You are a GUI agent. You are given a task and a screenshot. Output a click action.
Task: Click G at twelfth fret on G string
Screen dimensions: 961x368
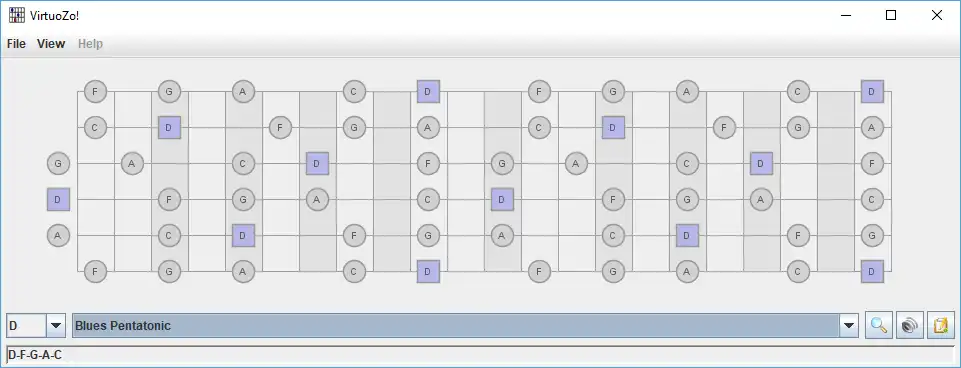tap(502, 164)
